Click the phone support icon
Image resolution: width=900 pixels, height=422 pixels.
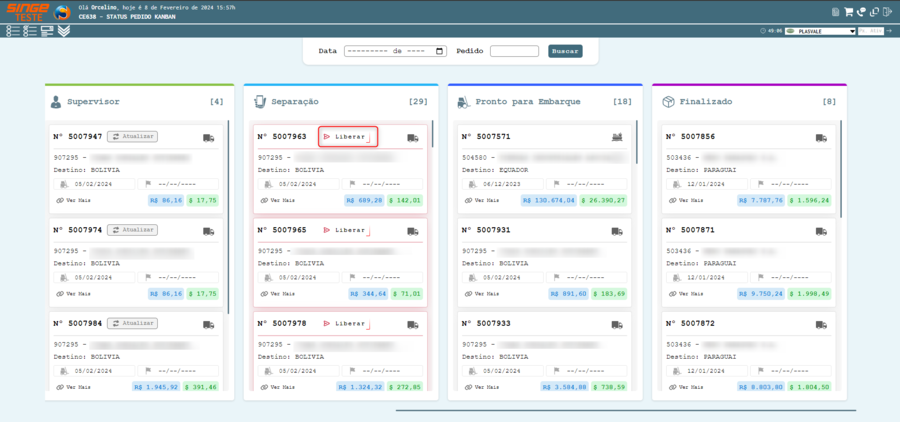tap(861, 12)
